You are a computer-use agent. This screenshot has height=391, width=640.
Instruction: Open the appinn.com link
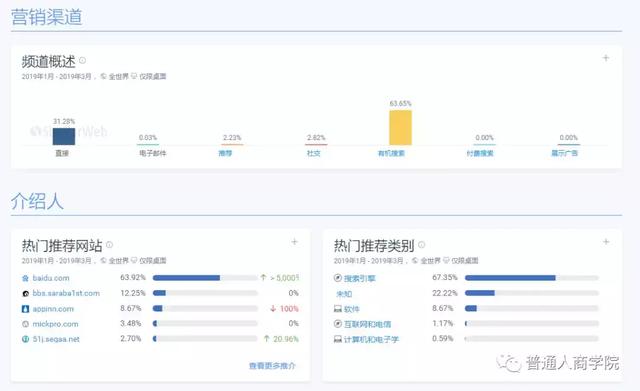(x=53, y=309)
